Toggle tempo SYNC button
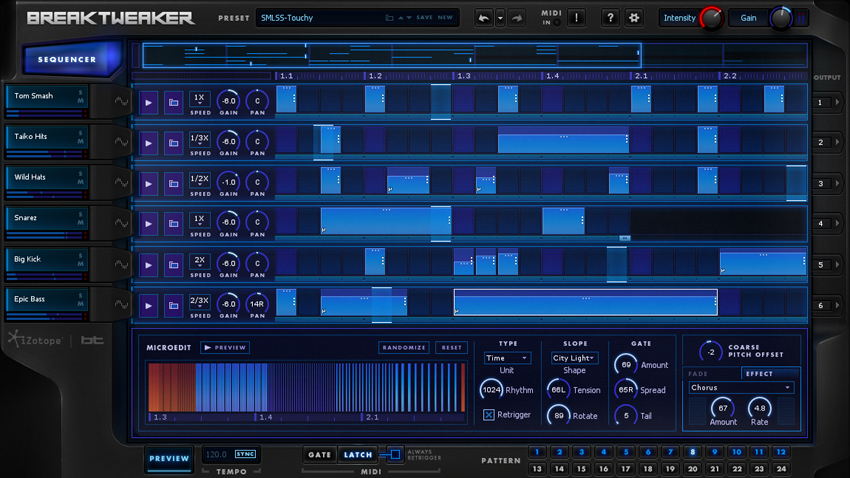This screenshot has height=478, width=850. (x=245, y=454)
